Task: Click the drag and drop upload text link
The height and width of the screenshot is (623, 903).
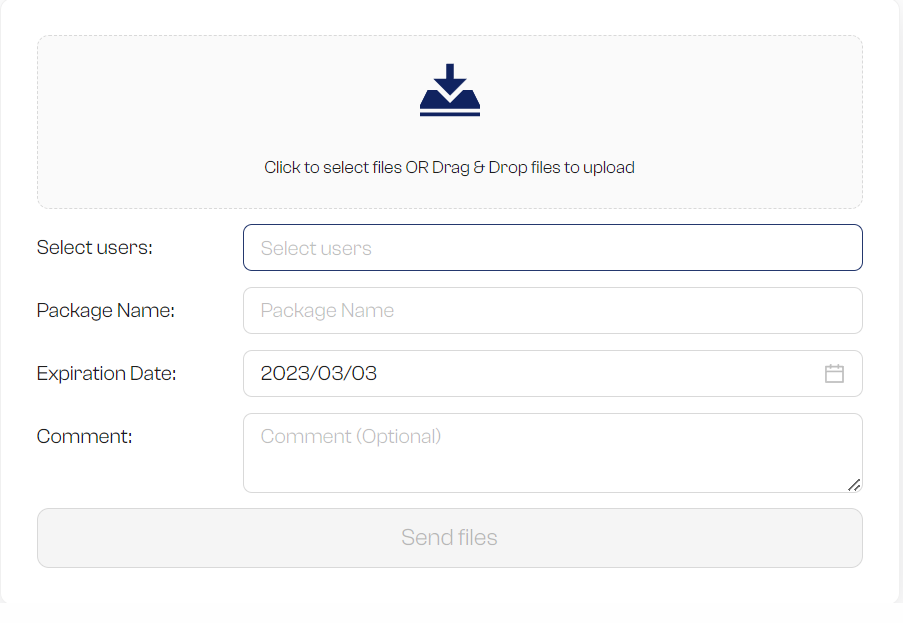Action: (x=449, y=167)
